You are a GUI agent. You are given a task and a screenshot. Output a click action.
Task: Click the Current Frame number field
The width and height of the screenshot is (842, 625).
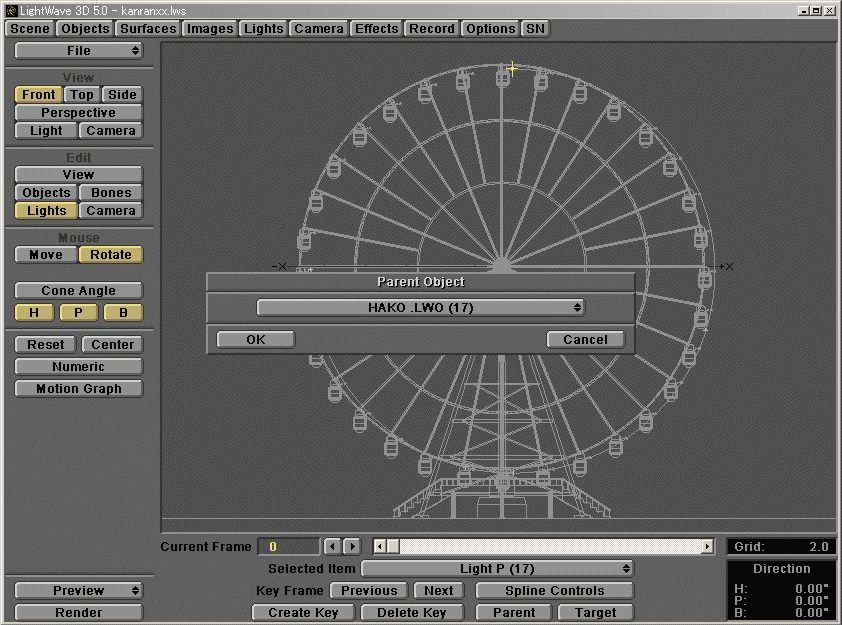pyautogui.click(x=288, y=547)
